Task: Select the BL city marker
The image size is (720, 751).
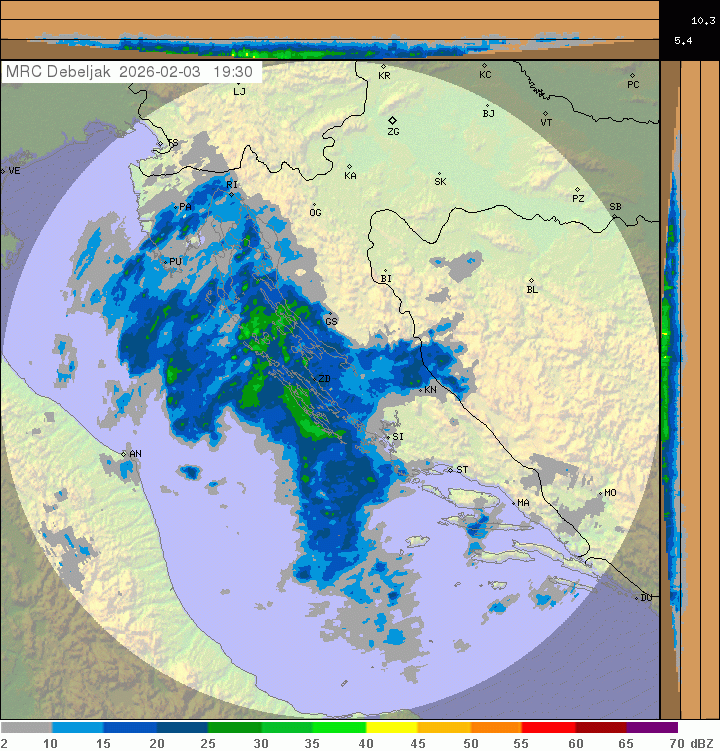Action: pos(531,281)
